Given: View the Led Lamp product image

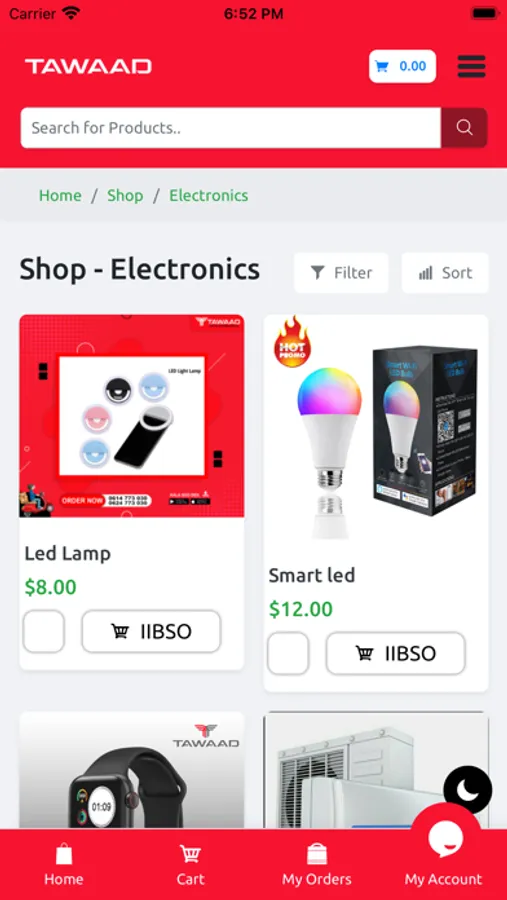Looking at the screenshot, I should (x=132, y=416).
